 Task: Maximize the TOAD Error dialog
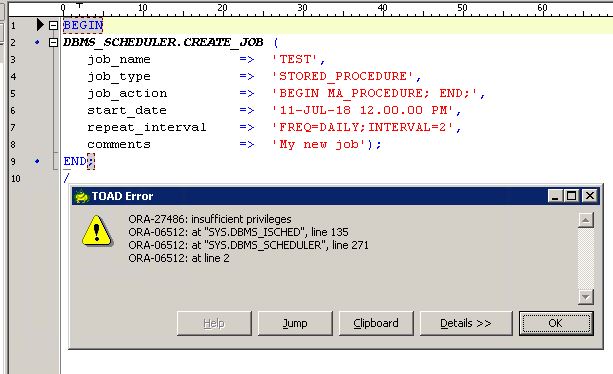click(572, 195)
